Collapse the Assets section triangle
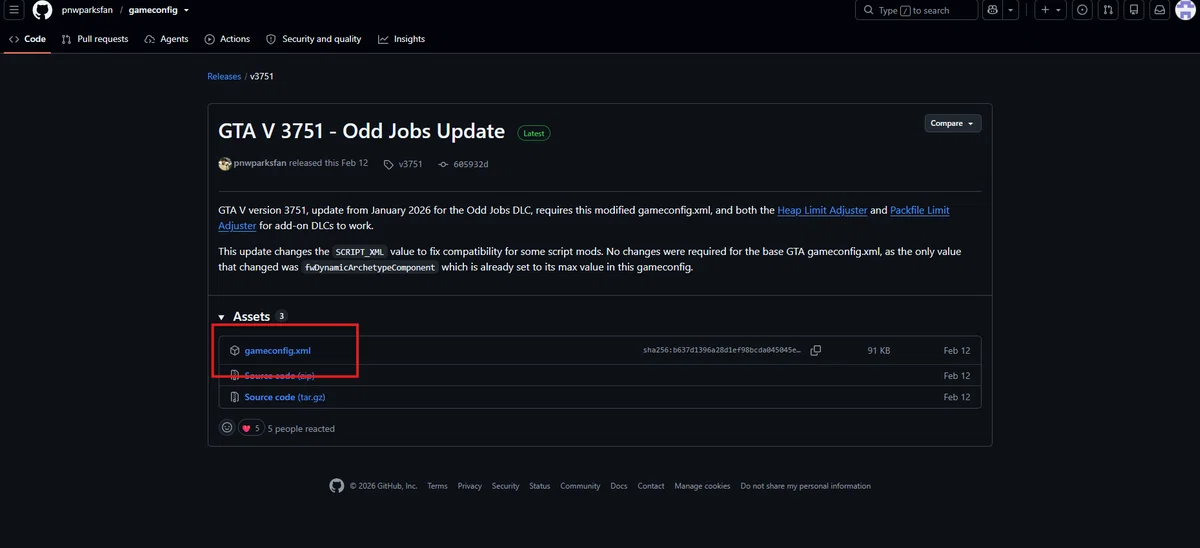The image size is (1200, 548). (222, 317)
